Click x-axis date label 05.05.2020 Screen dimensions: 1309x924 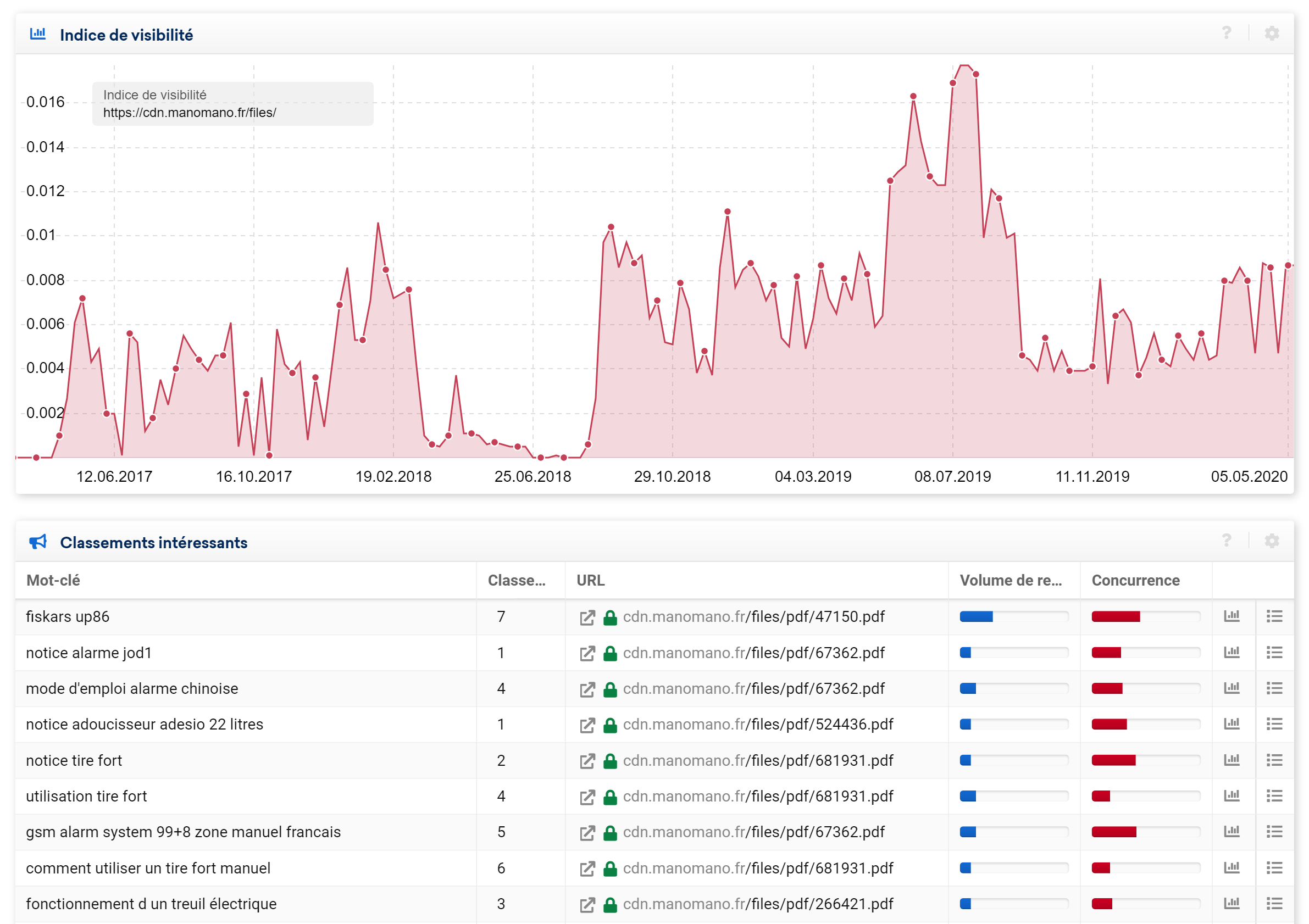point(1249,476)
